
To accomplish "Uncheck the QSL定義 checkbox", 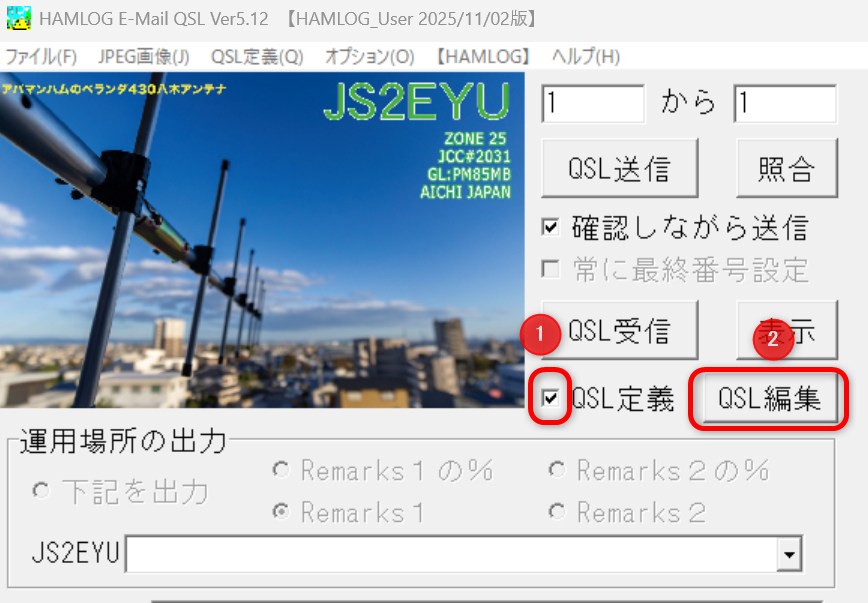I will click(550, 399).
